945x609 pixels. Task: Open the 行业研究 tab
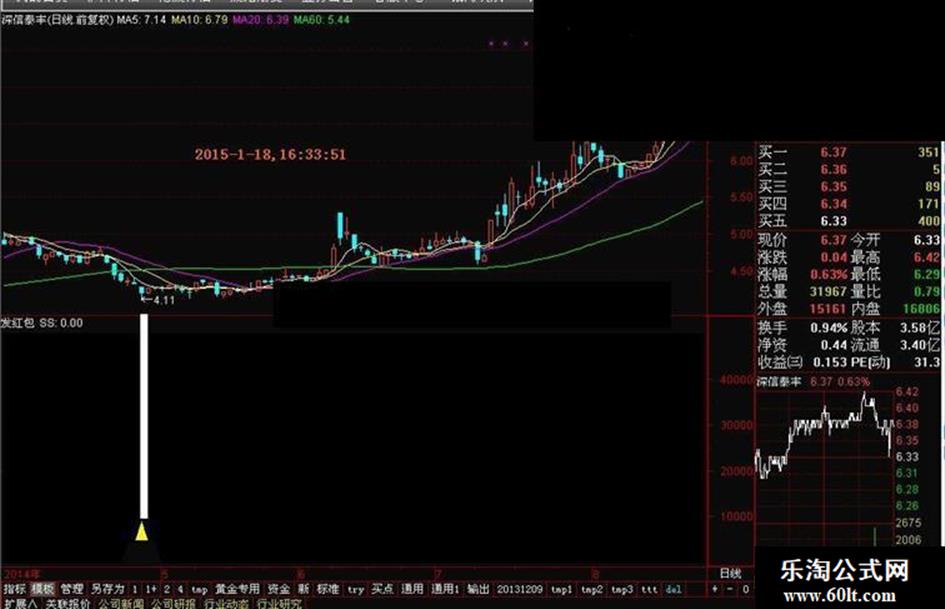pos(279,603)
